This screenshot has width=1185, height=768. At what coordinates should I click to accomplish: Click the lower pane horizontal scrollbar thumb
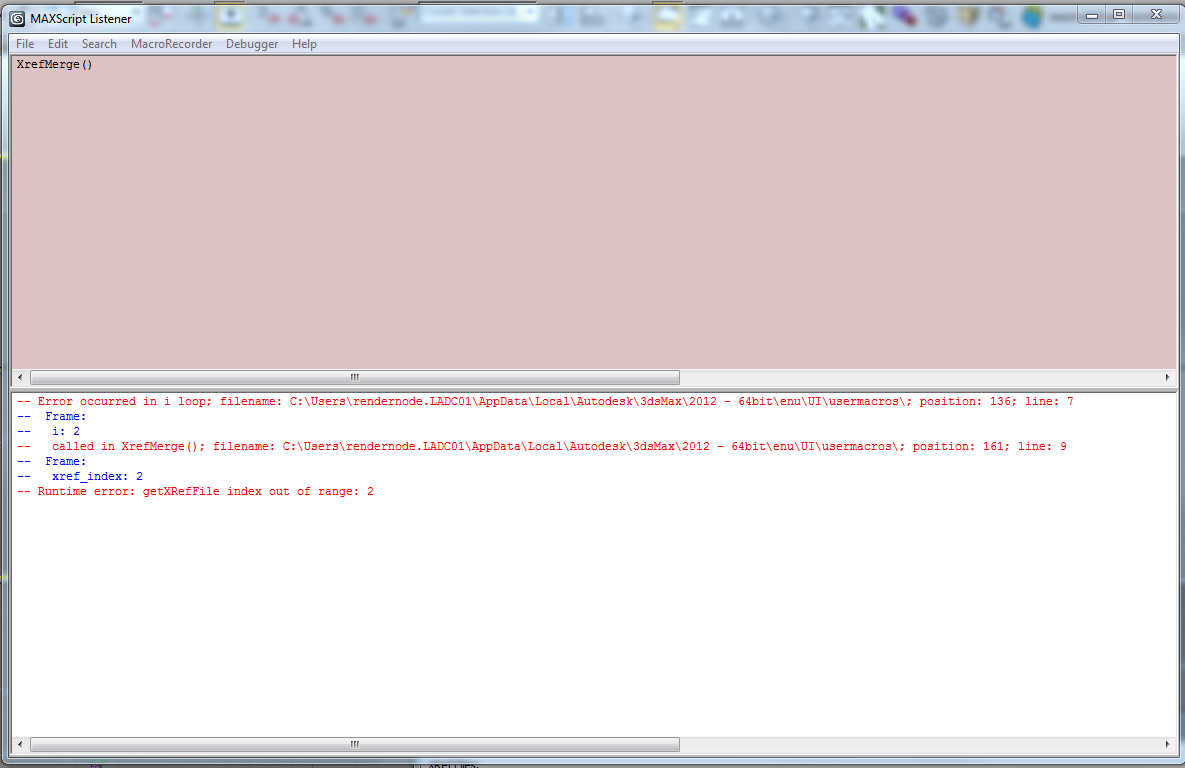[x=354, y=745]
